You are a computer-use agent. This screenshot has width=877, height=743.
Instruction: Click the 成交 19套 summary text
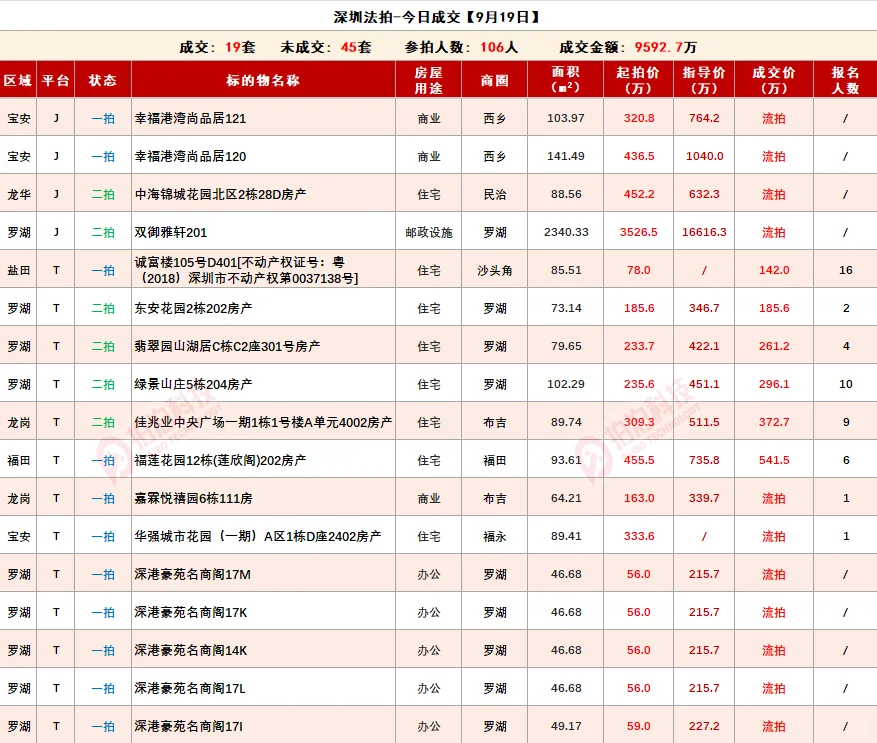[x=218, y=47]
